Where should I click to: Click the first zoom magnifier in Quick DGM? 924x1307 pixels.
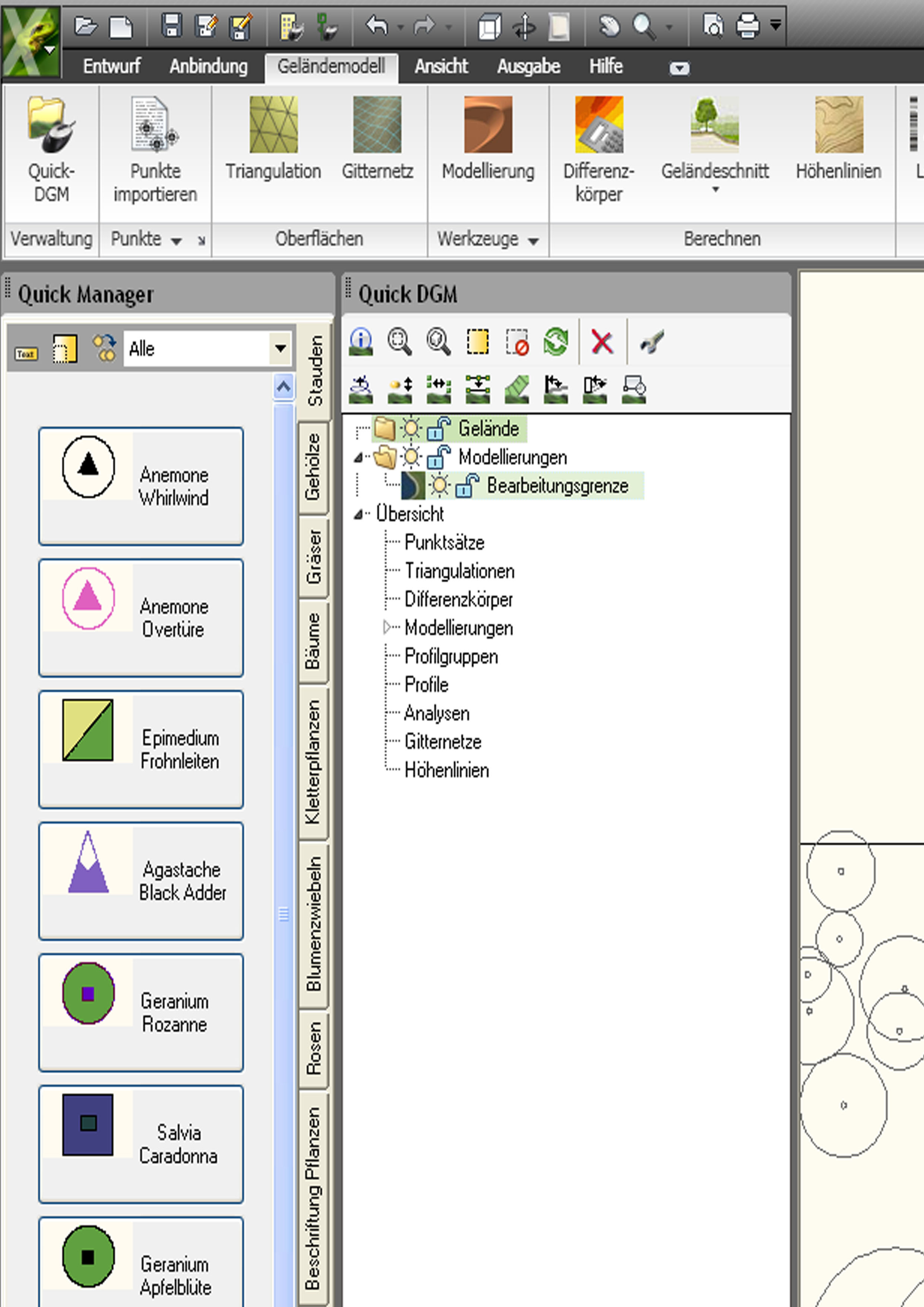pyautogui.click(x=400, y=342)
